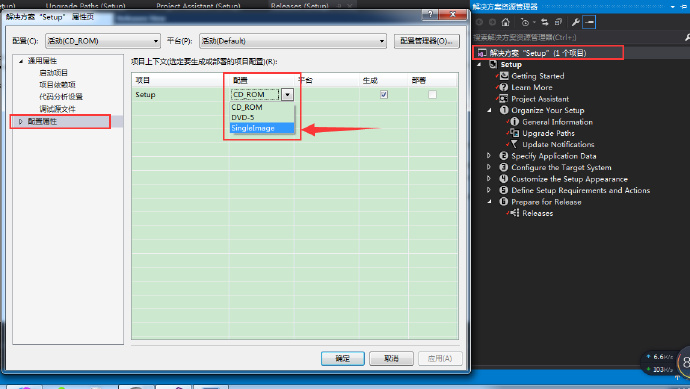The image size is (690, 389).
Task: Select 项目依赖项 in property tree
Action: 57,84
